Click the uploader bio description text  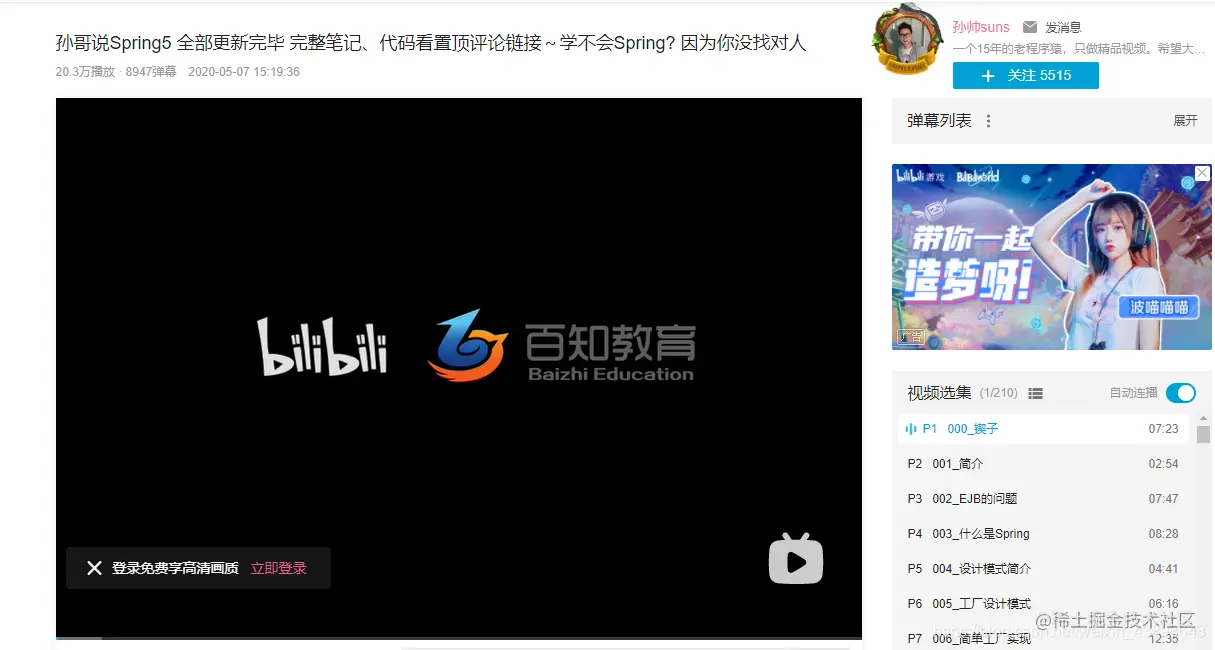click(x=1079, y=48)
